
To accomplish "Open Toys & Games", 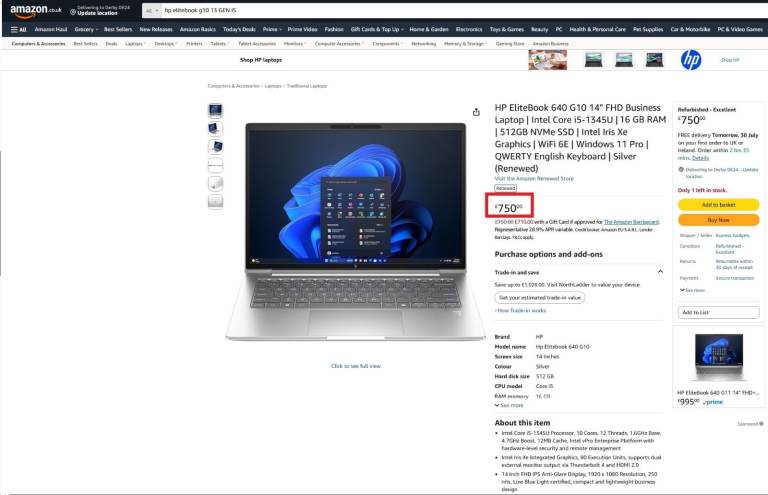I will pos(507,29).
